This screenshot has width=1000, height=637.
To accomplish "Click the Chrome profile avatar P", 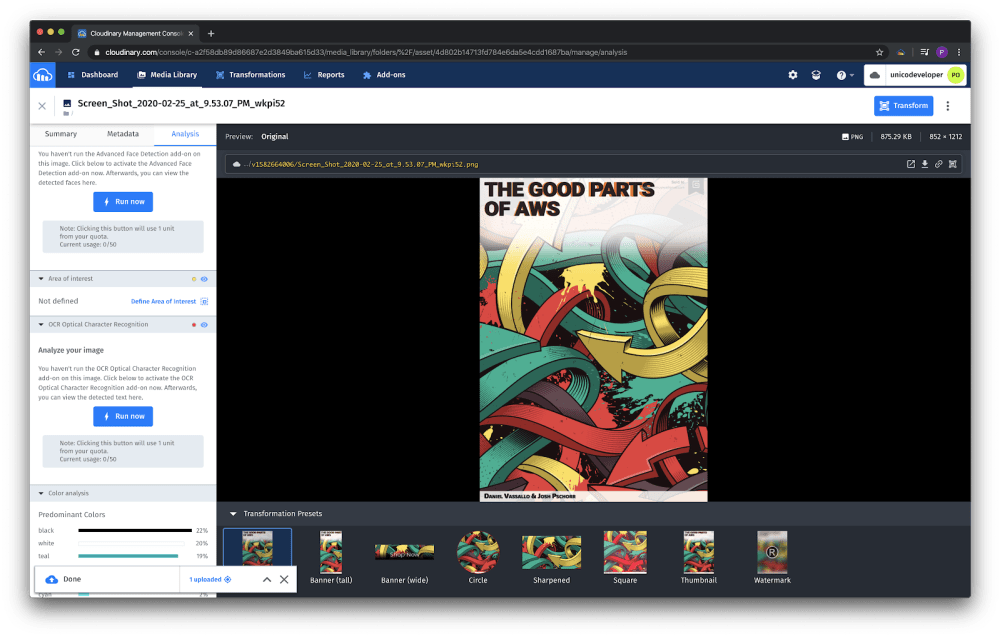I will 942,52.
